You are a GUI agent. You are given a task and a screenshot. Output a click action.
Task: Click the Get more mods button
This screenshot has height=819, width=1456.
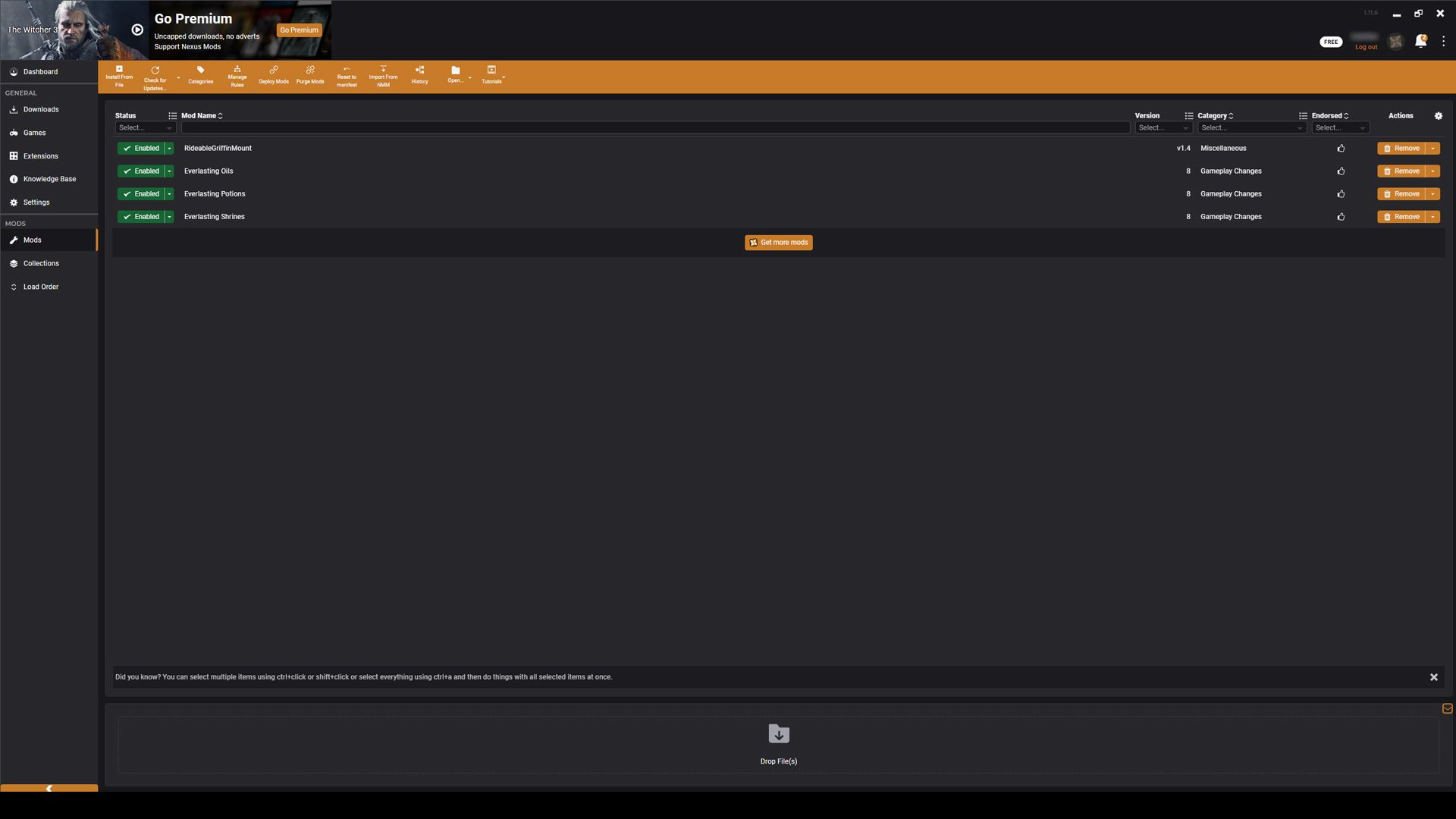pyautogui.click(x=778, y=242)
